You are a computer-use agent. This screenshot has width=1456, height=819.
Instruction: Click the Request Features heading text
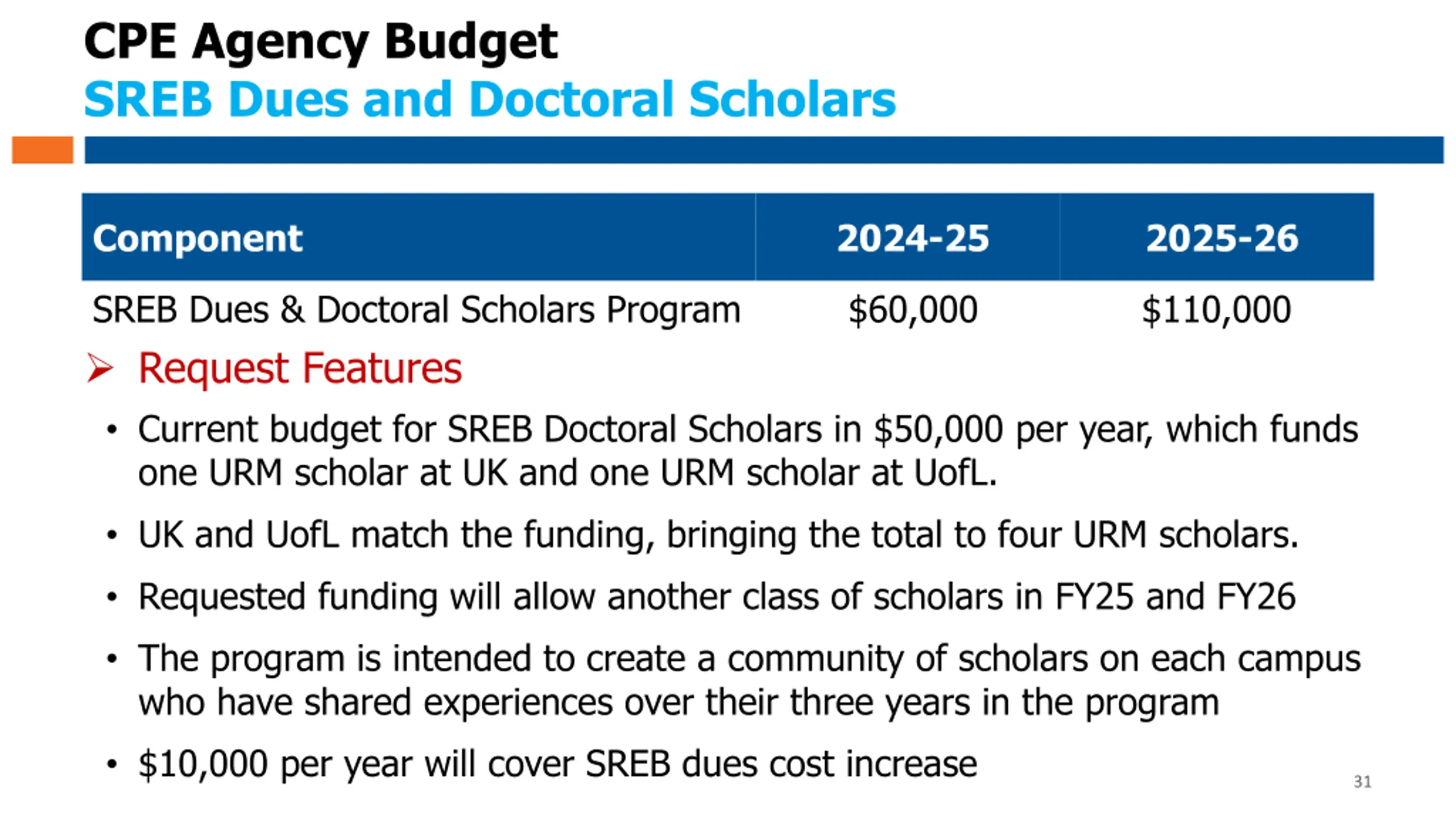(x=300, y=369)
